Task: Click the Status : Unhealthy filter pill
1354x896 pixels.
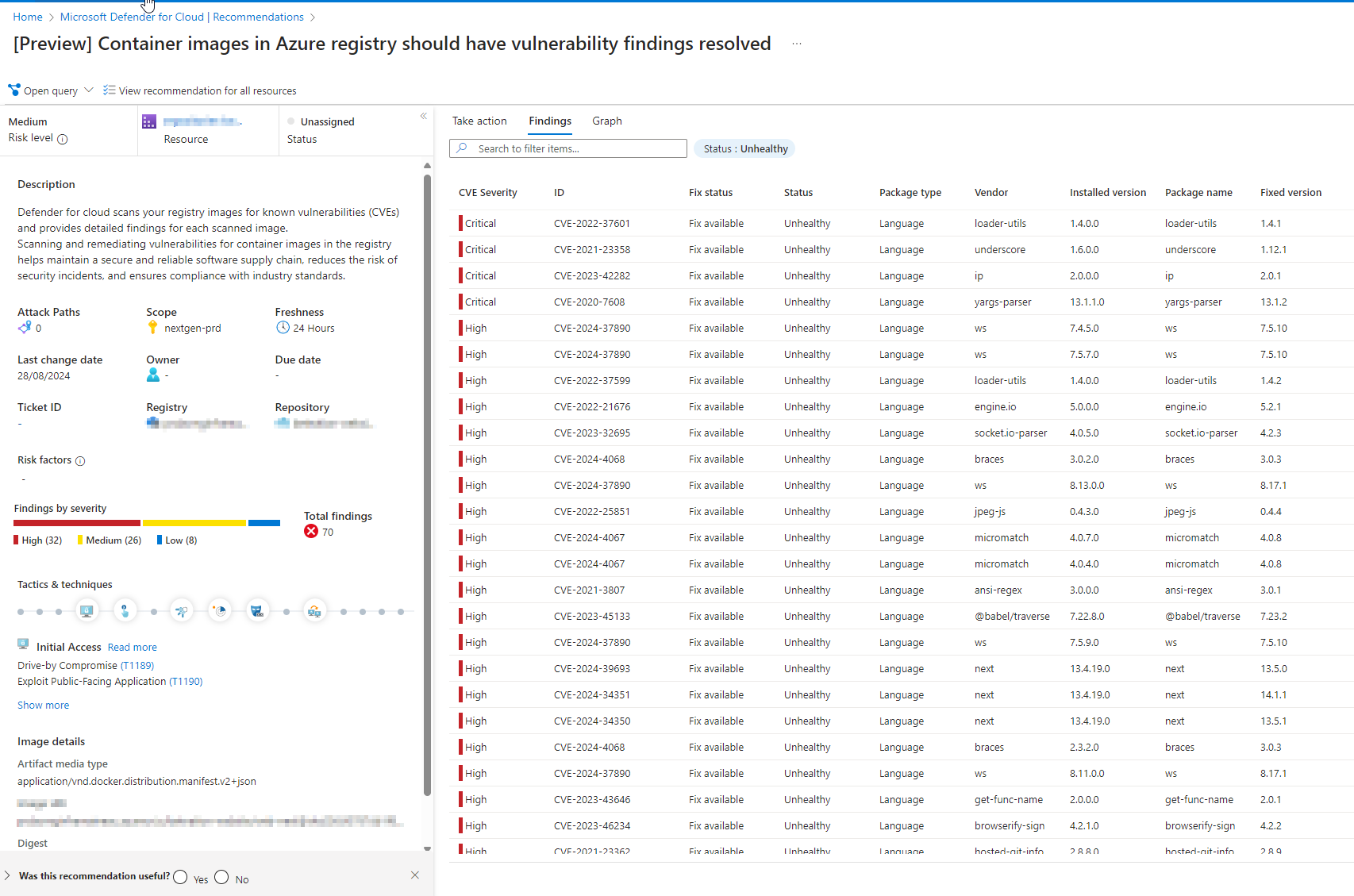Action: click(745, 148)
